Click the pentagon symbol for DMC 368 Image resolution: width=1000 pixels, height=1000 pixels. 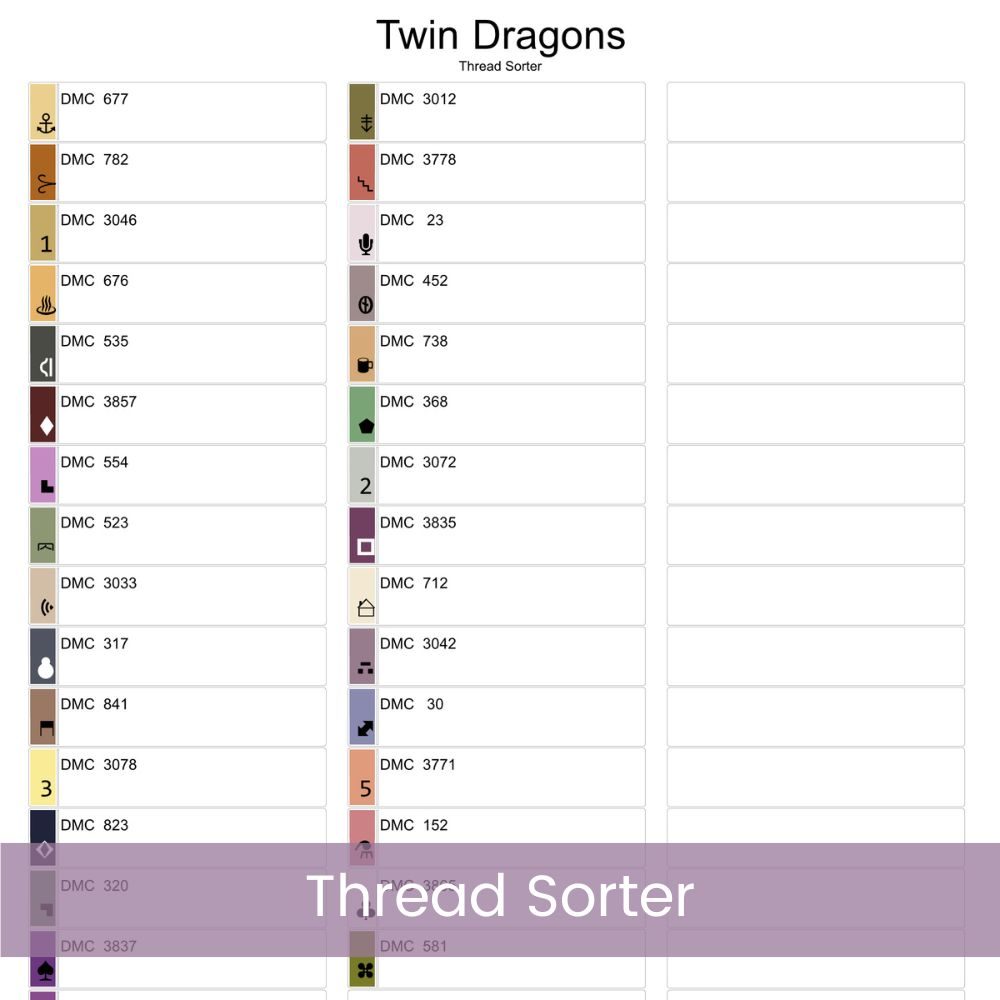click(x=366, y=425)
